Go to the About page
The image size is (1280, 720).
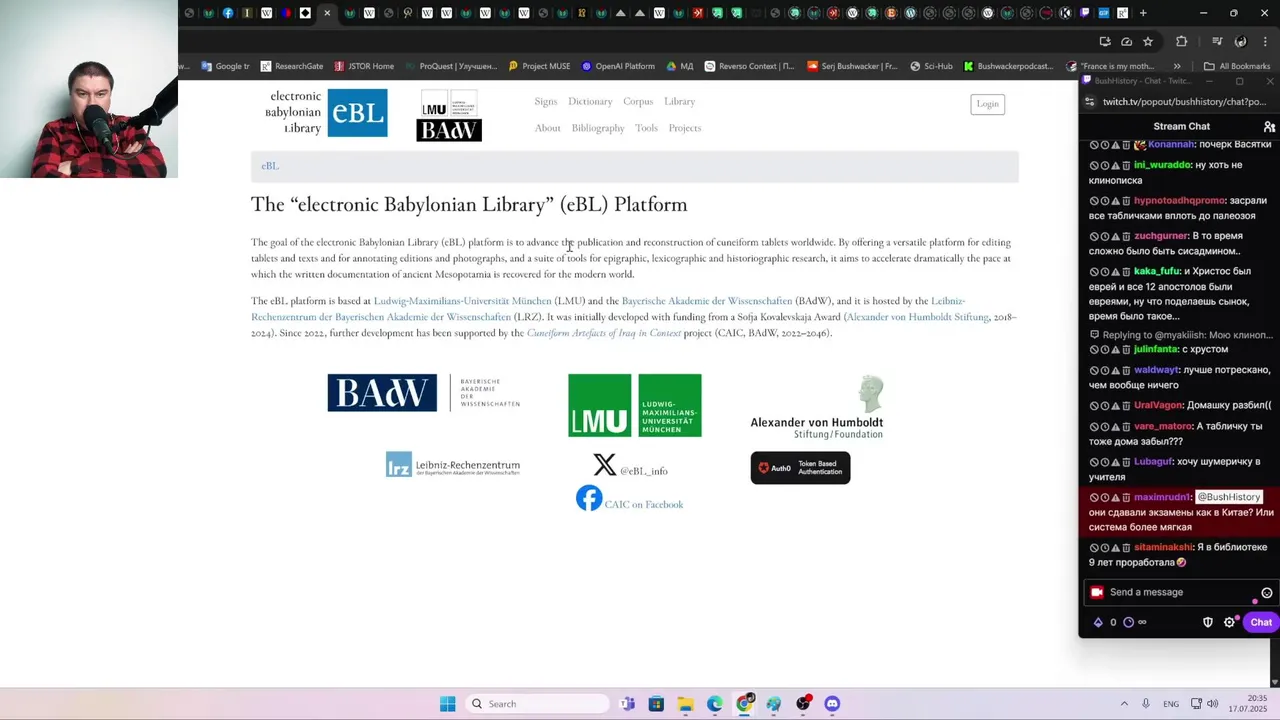(547, 128)
